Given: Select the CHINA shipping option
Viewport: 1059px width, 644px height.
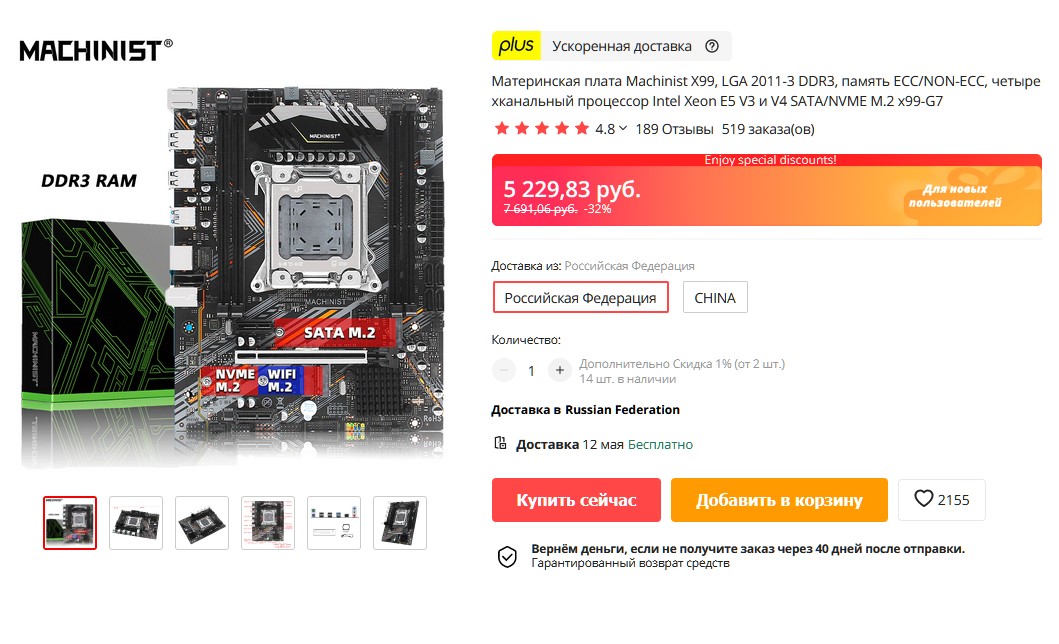Looking at the screenshot, I should [715, 297].
